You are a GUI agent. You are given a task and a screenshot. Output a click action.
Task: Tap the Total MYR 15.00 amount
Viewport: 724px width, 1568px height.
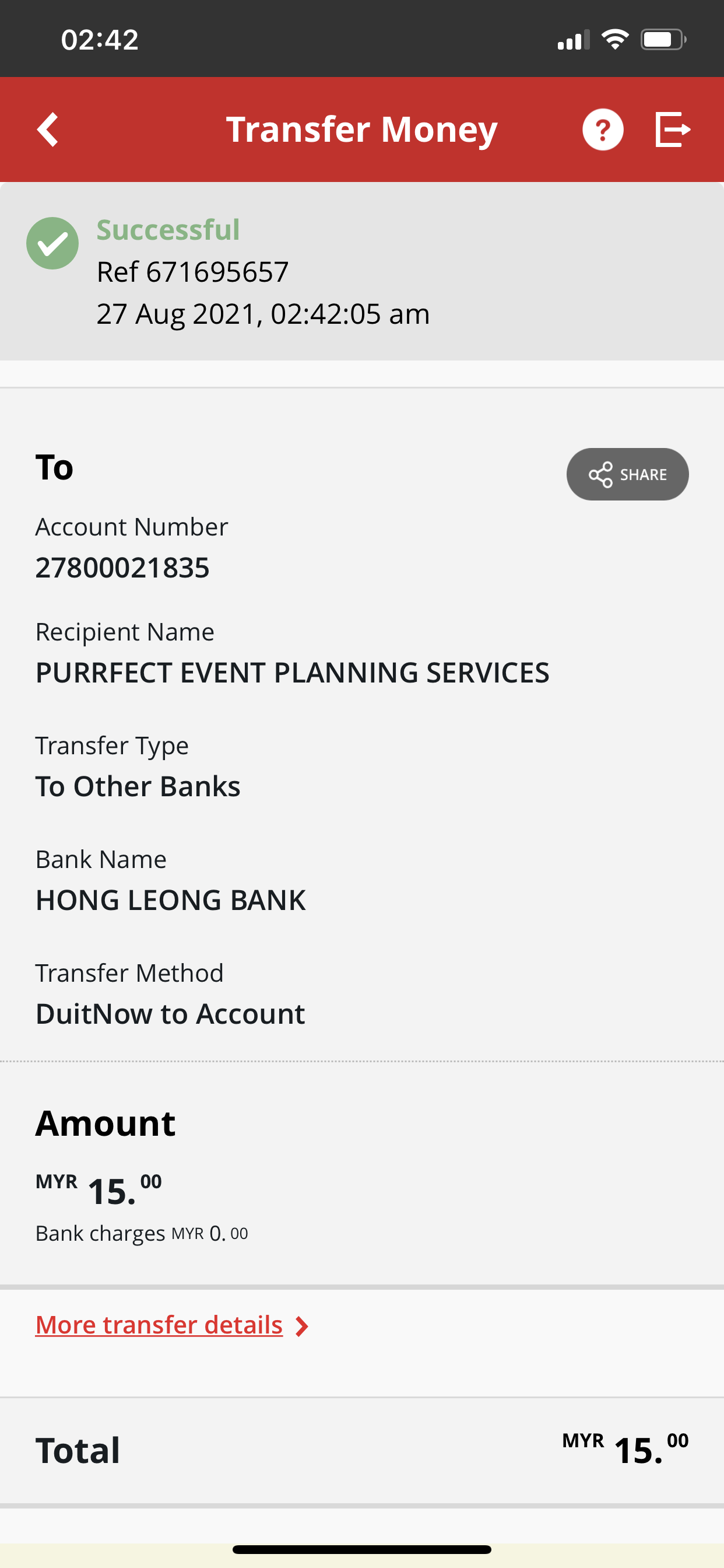coord(625,1450)
